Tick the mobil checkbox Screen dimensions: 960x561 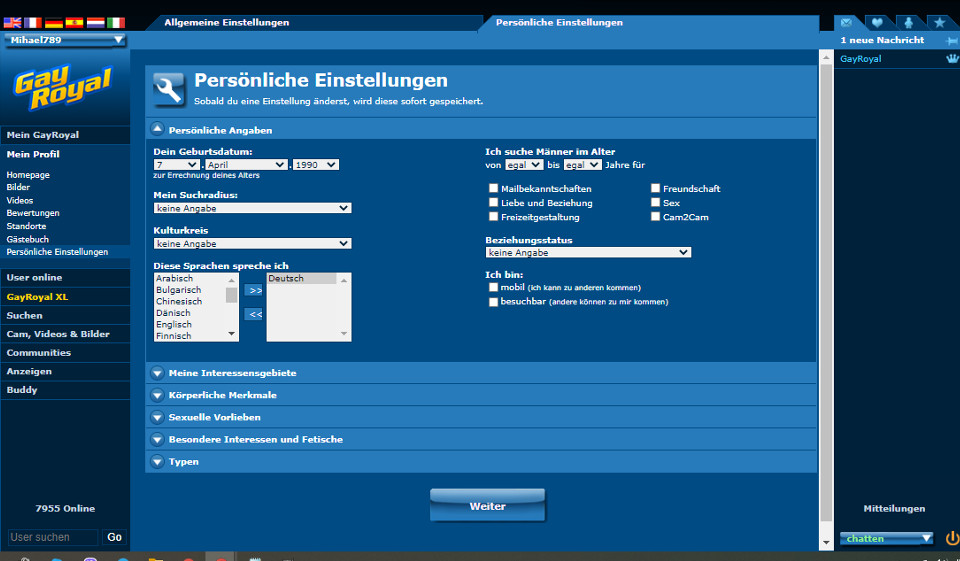tap(494, 287)
